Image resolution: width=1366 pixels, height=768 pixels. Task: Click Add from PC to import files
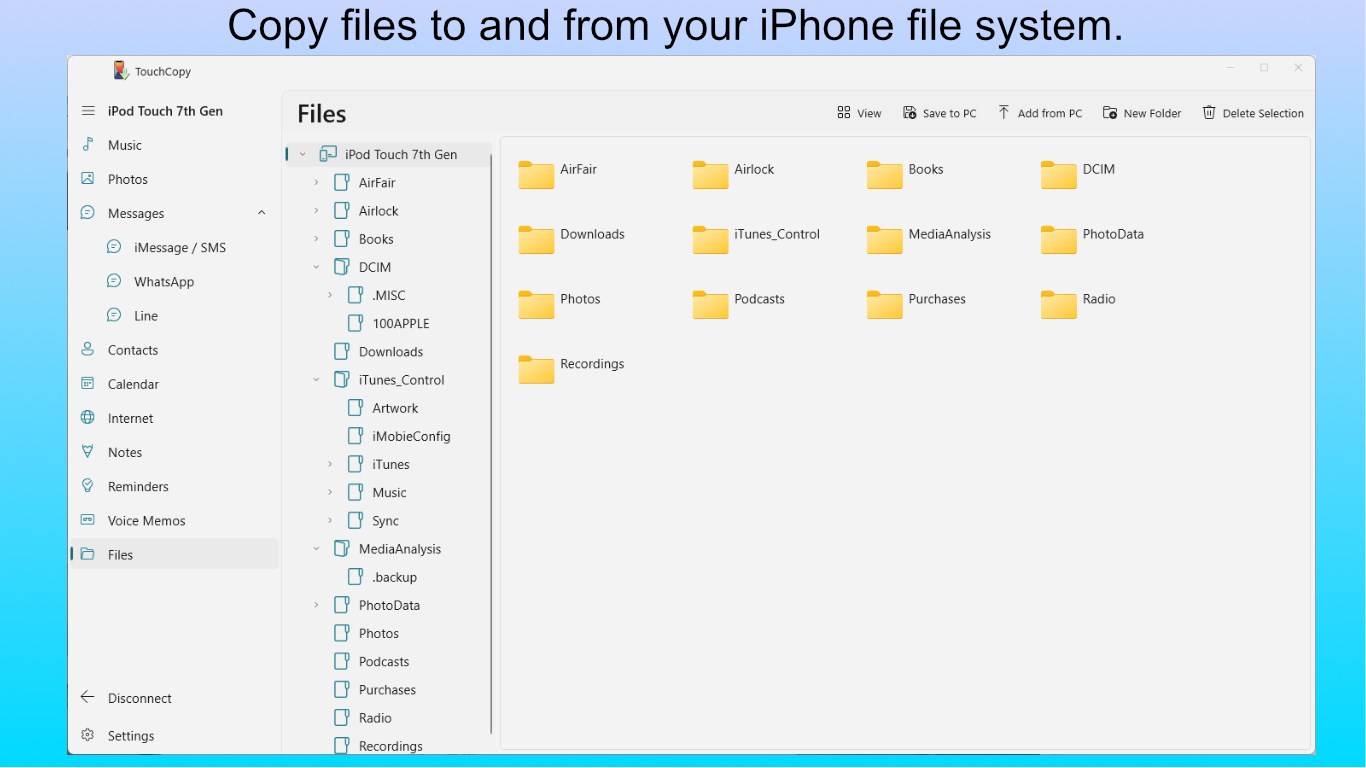tap(1040, 112)
